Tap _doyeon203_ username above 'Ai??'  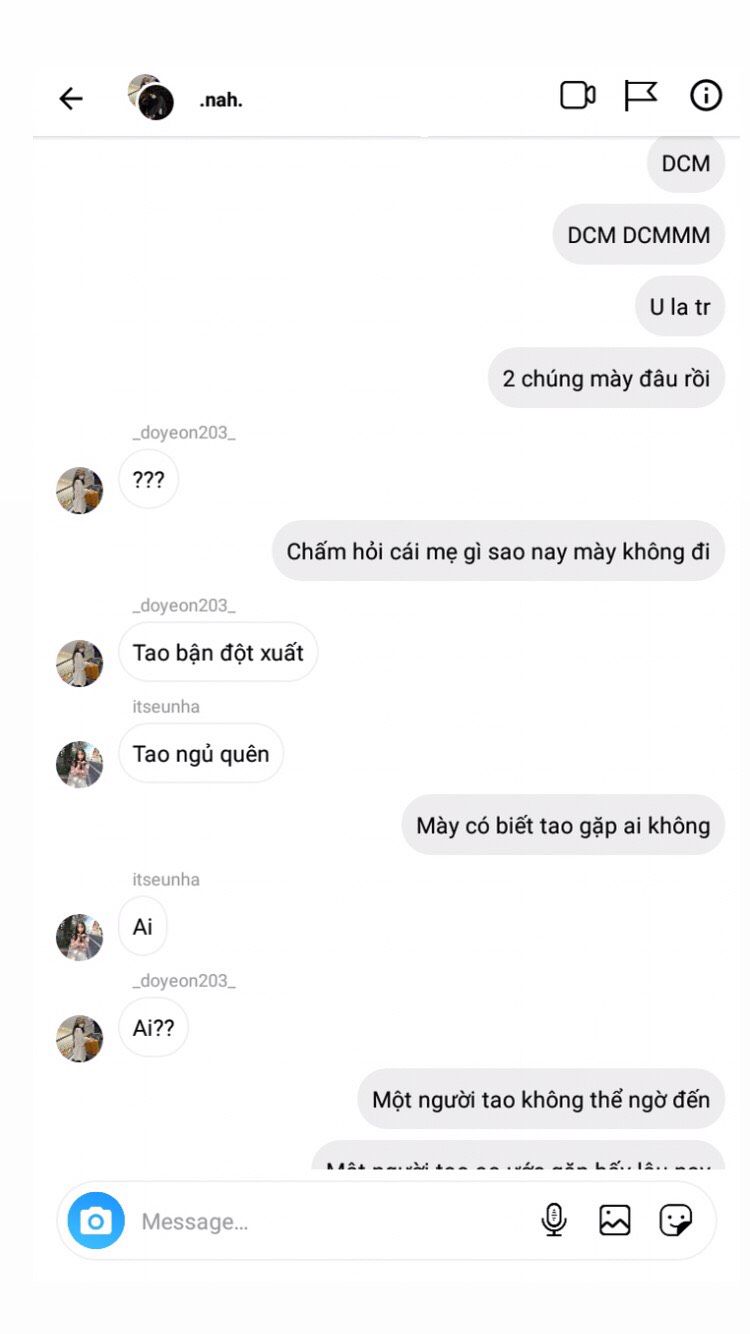pyautogui.click(x=184, y=981)
